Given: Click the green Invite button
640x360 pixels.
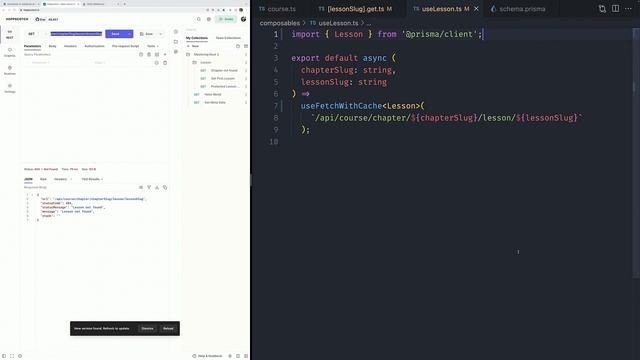Looking at the screenshot, I should 226,19.
